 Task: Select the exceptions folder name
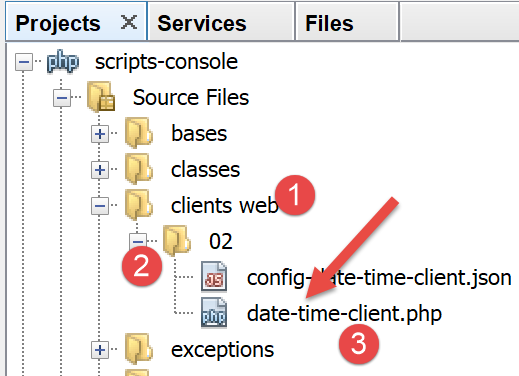pyautogui.click(x=222, y=350)
